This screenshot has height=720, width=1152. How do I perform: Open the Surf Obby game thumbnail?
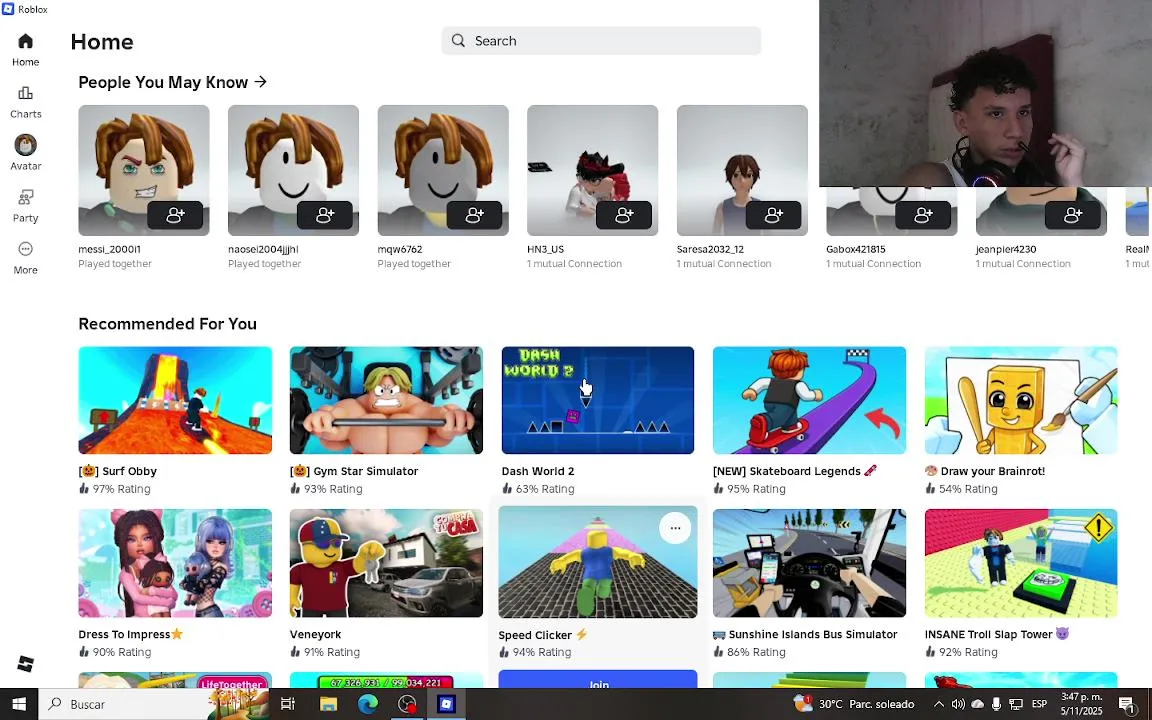175,400
